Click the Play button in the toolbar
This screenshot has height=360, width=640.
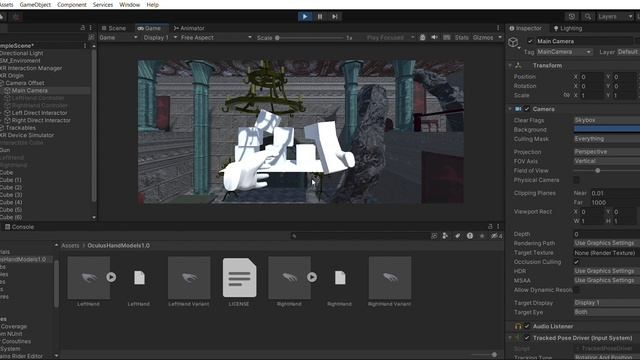pyautogui.click(x=304, y=17)
